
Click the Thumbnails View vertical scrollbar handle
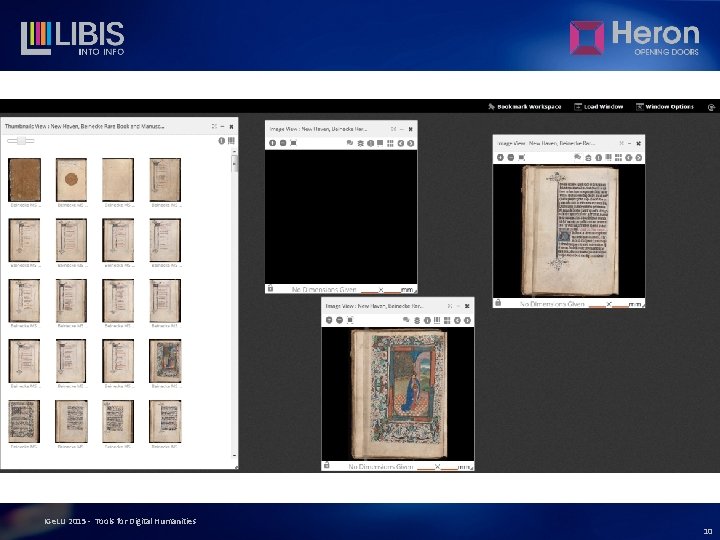point(235,163)
